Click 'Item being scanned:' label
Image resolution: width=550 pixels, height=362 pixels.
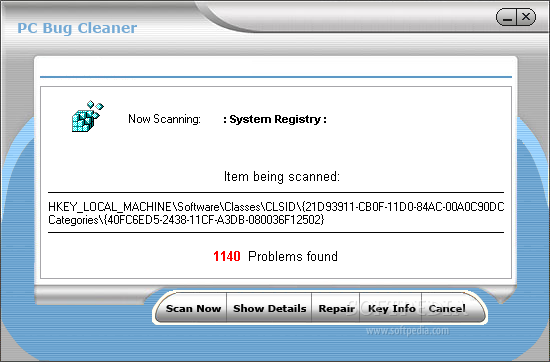click(x=282, y=176)
